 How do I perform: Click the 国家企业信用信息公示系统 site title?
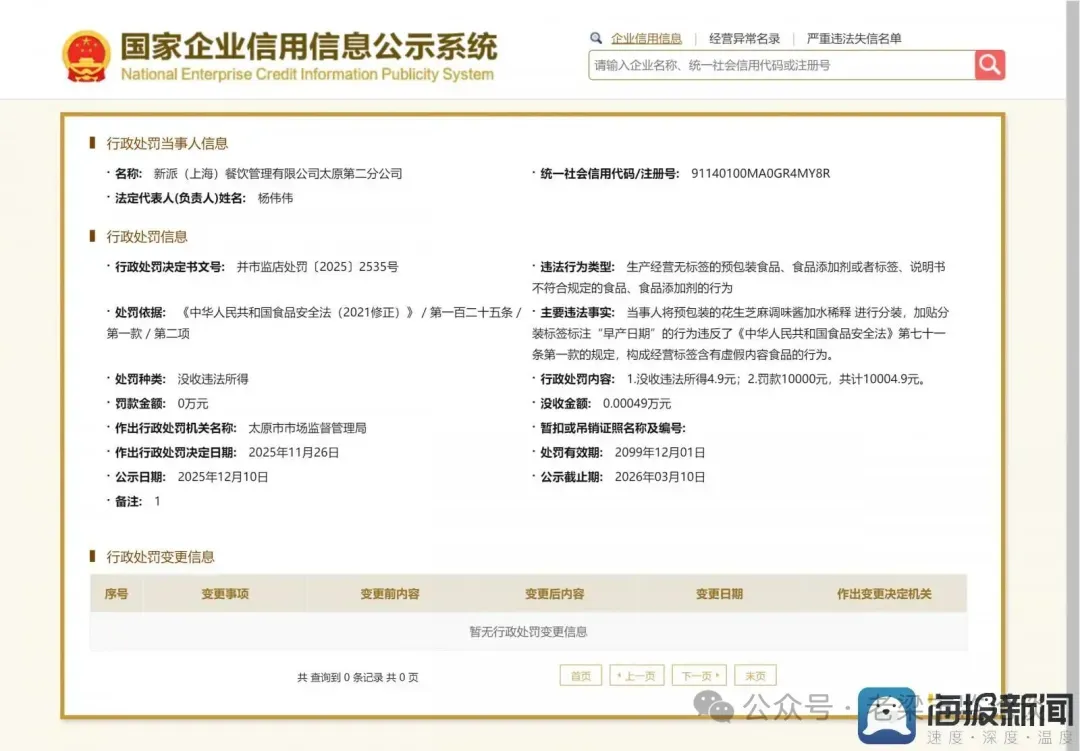click(x=309, y=46)
